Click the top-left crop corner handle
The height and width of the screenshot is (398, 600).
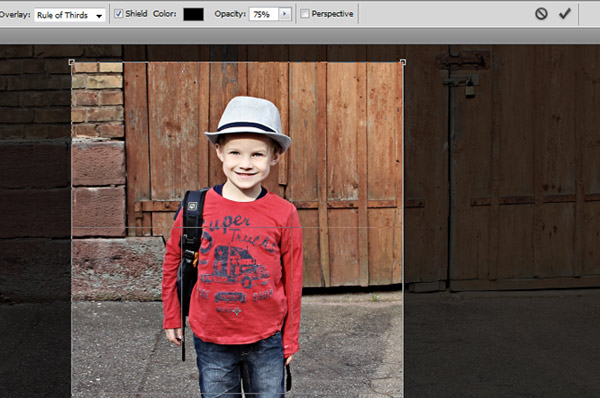tap(71, 62)
